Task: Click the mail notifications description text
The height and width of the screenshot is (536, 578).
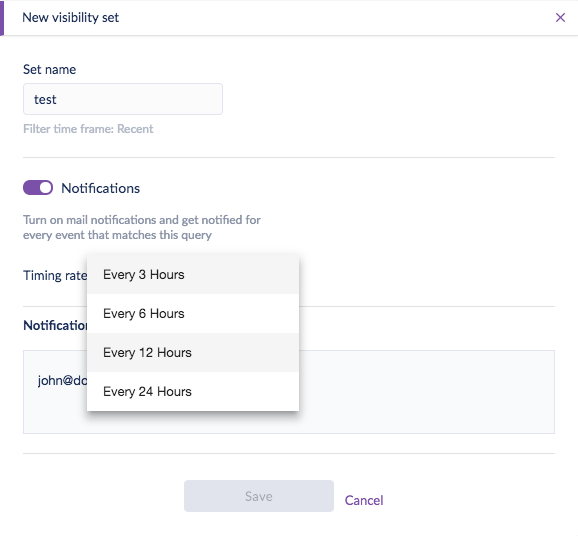Action: click(x=142, y=227)
